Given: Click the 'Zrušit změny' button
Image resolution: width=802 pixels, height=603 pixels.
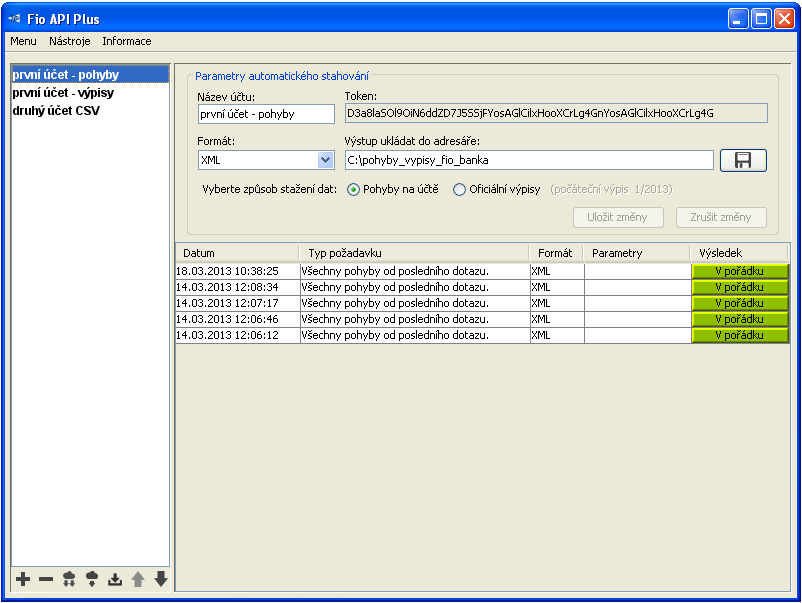Looking at the screenshot, I should (721, 217).
